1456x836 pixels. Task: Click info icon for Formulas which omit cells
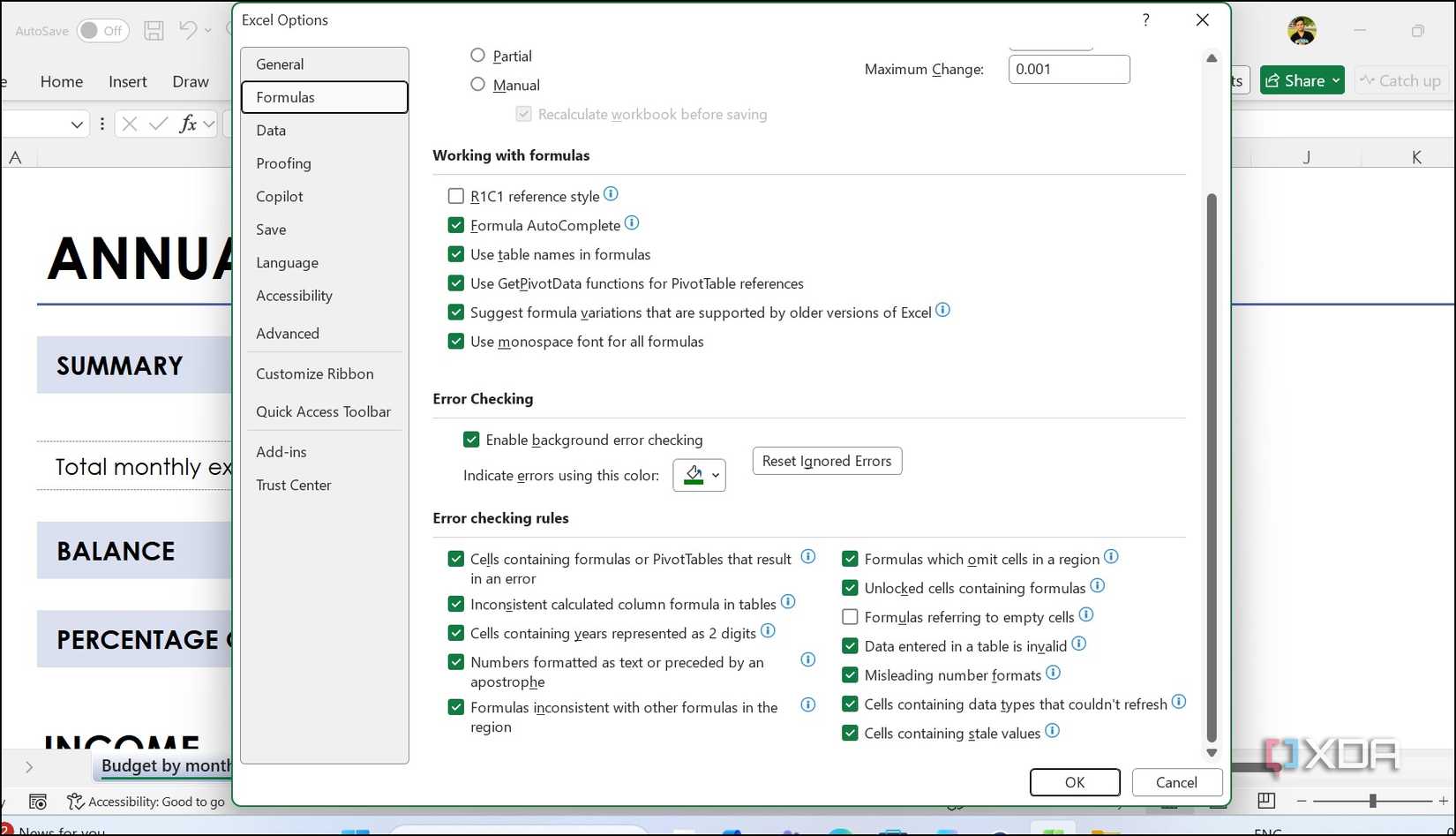point(1111,557)
